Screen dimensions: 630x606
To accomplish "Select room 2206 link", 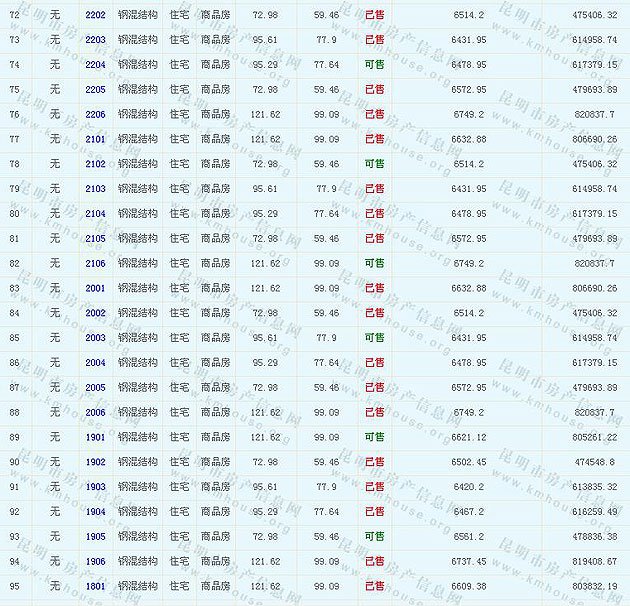I will click(x=95, y=114).
